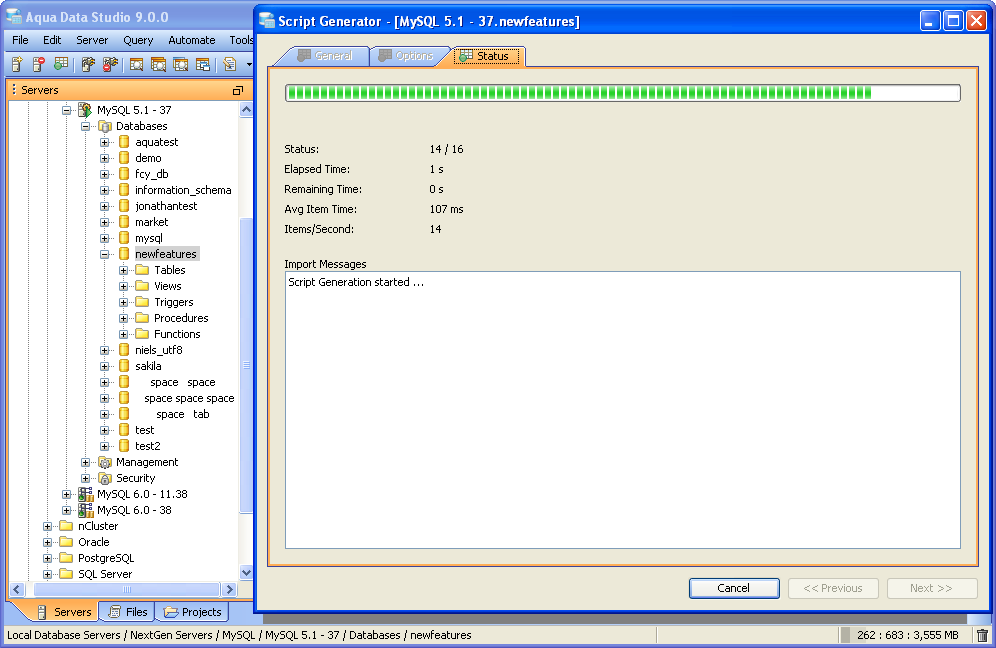This screenshot has width=996, height=648.
Task: Open the Edit menu
Action: [52, 40]
